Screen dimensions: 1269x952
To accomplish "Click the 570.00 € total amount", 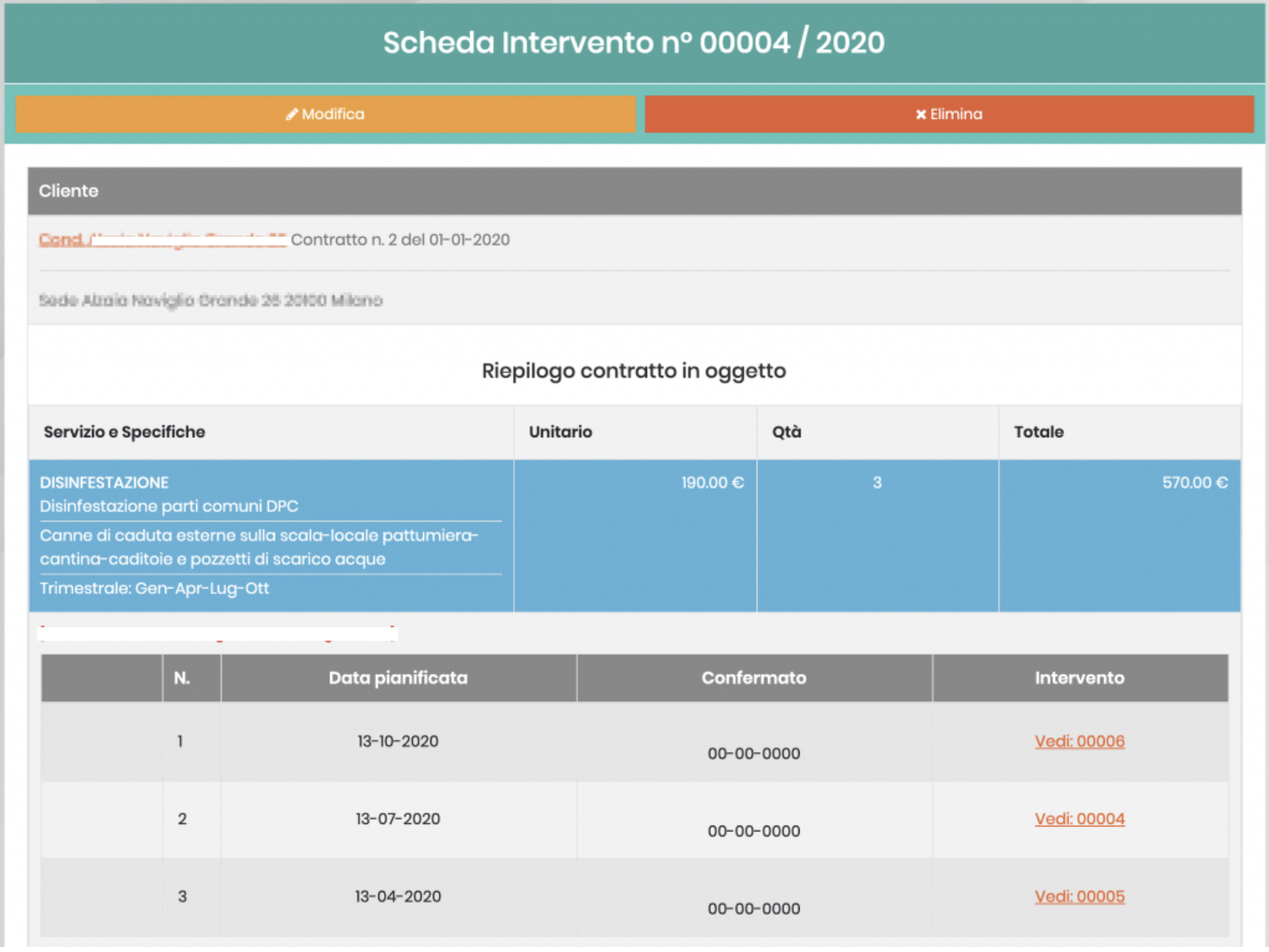I will click(x=1194, y=483).
